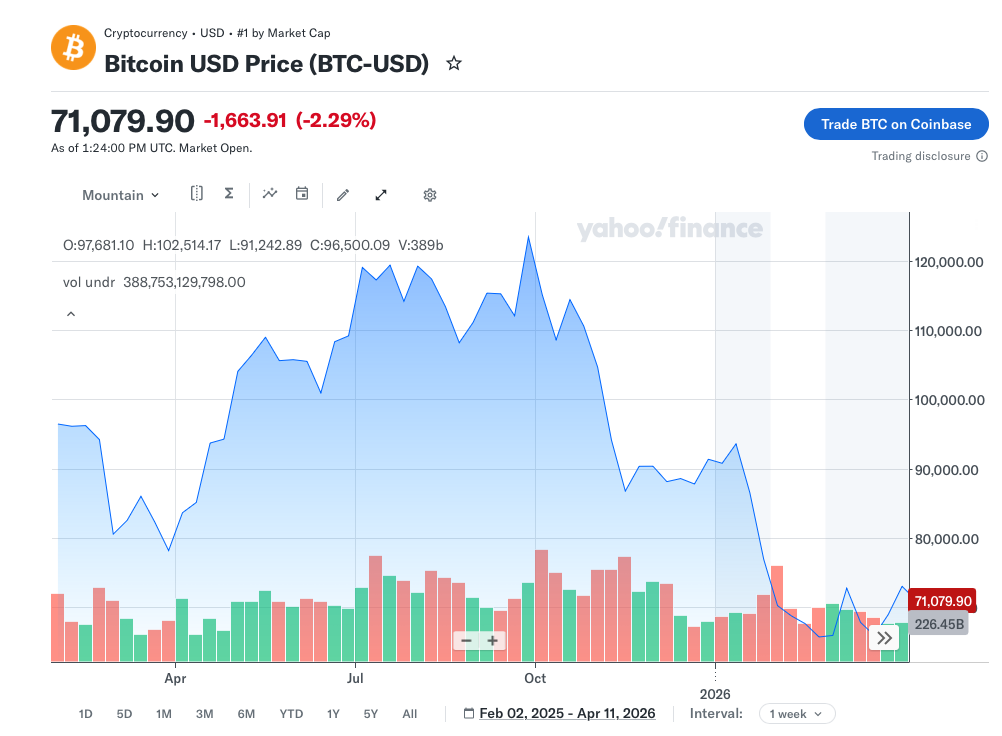Click Trade BTC on Coinbase button
This screenshot has height=736, width=1002.
(896, 124)
